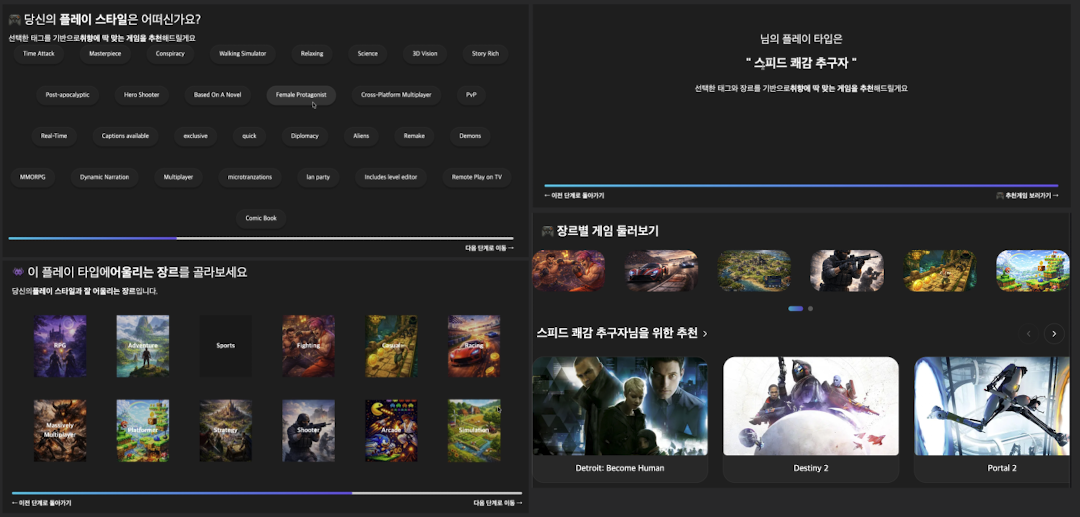Pick the Demons tag

pos(470,136)
